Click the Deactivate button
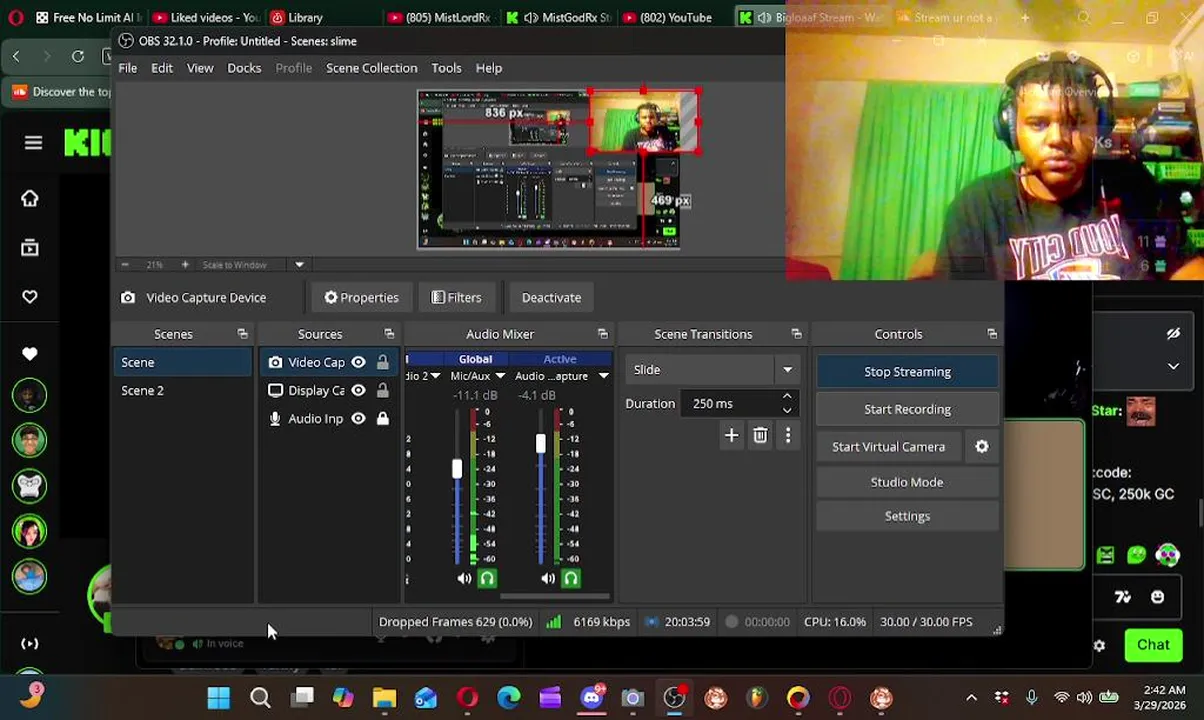The image size is (1204, 720). (551, 298)
